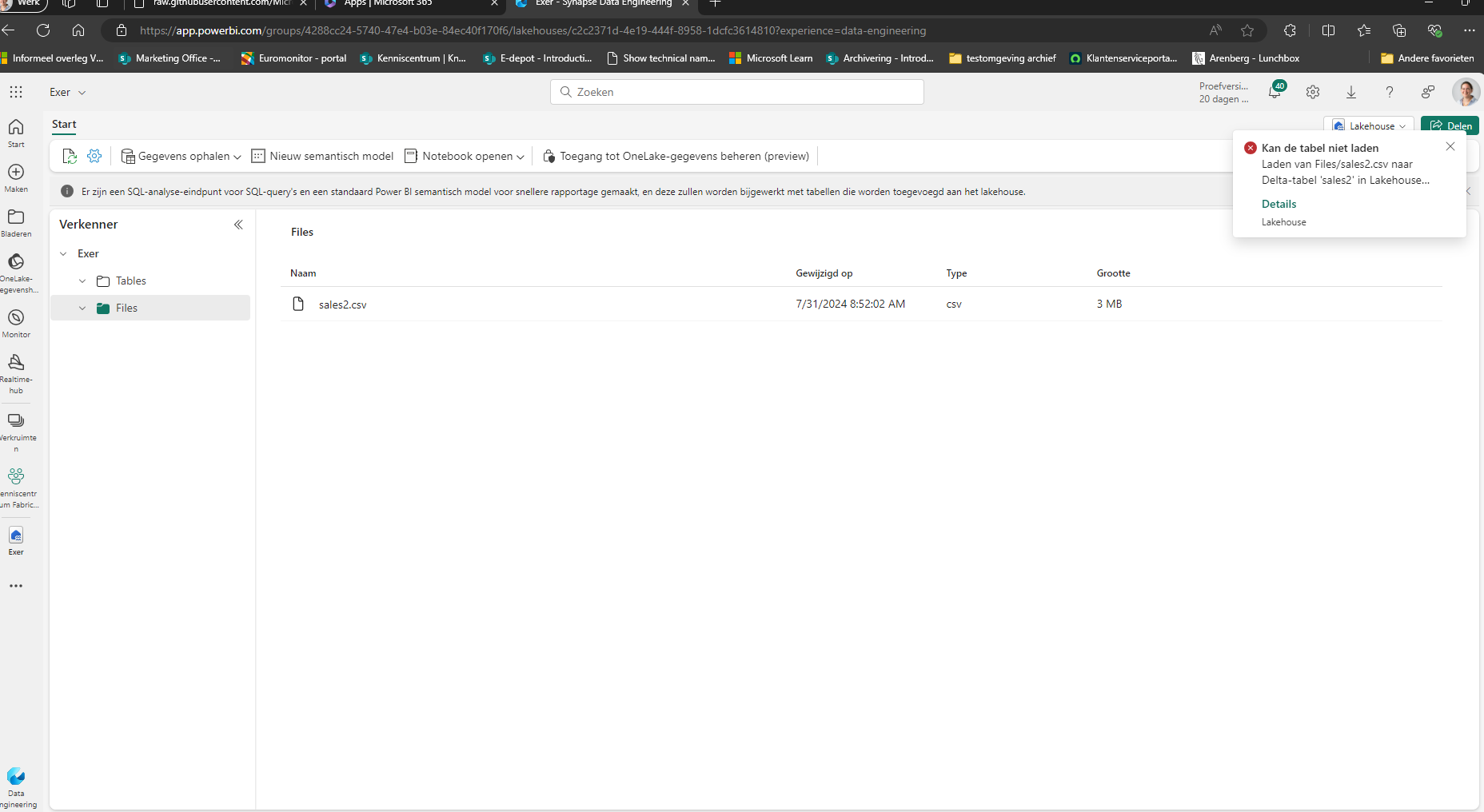
Task: Click the Zoeken search box
Action: (736, 92)
